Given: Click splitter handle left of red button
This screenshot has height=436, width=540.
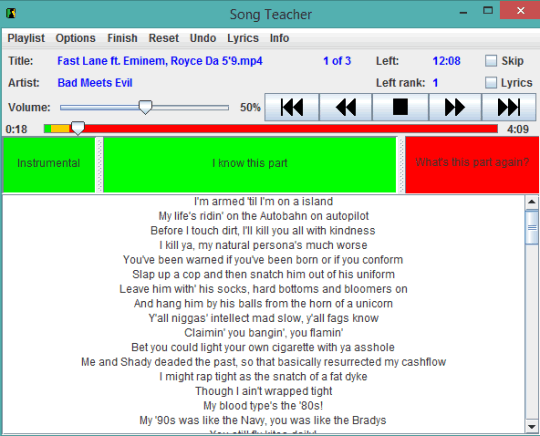Looking at the screenshot, I should [x=401, y=165].
